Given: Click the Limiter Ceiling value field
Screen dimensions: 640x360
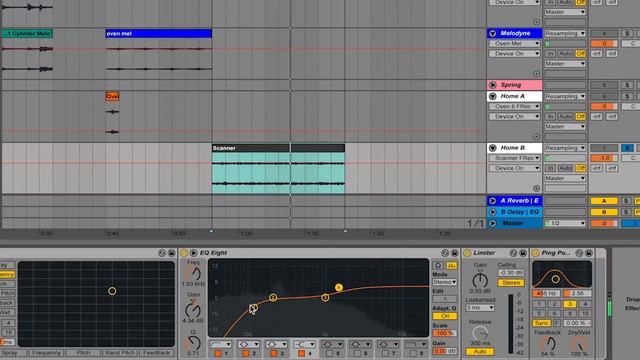Looking at the screenshot, I should click(511, 273).
